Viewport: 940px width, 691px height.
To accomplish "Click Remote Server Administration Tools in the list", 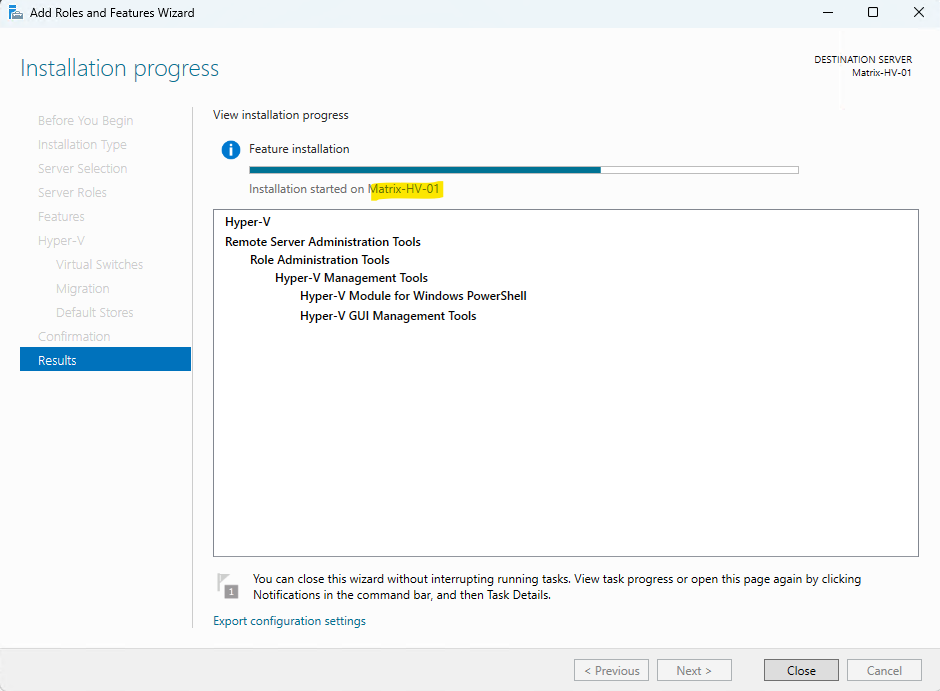I will (323, 242).
